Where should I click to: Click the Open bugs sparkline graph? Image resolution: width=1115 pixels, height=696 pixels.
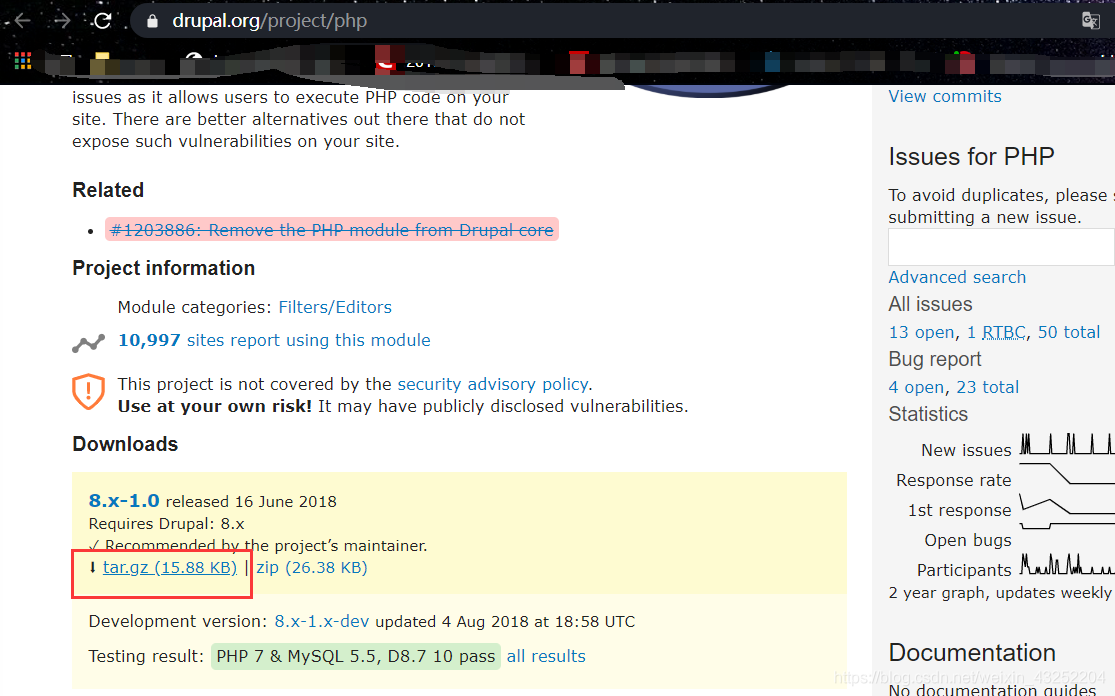[1067, 526]
